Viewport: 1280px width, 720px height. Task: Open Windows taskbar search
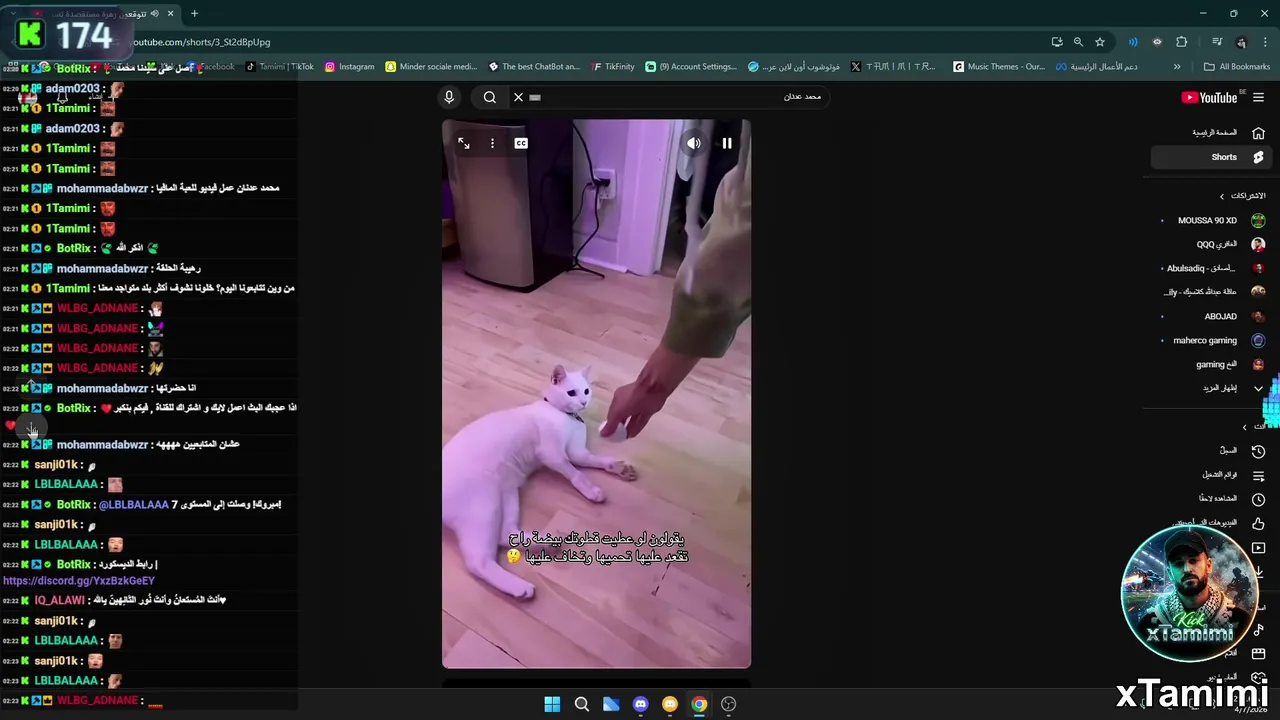point(581,704)
